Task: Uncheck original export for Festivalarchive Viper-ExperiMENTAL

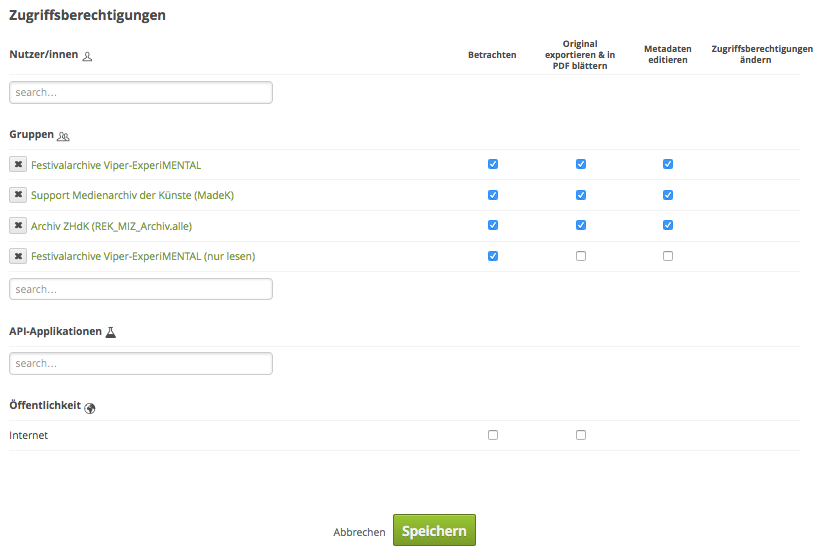Action: (581, 164)
